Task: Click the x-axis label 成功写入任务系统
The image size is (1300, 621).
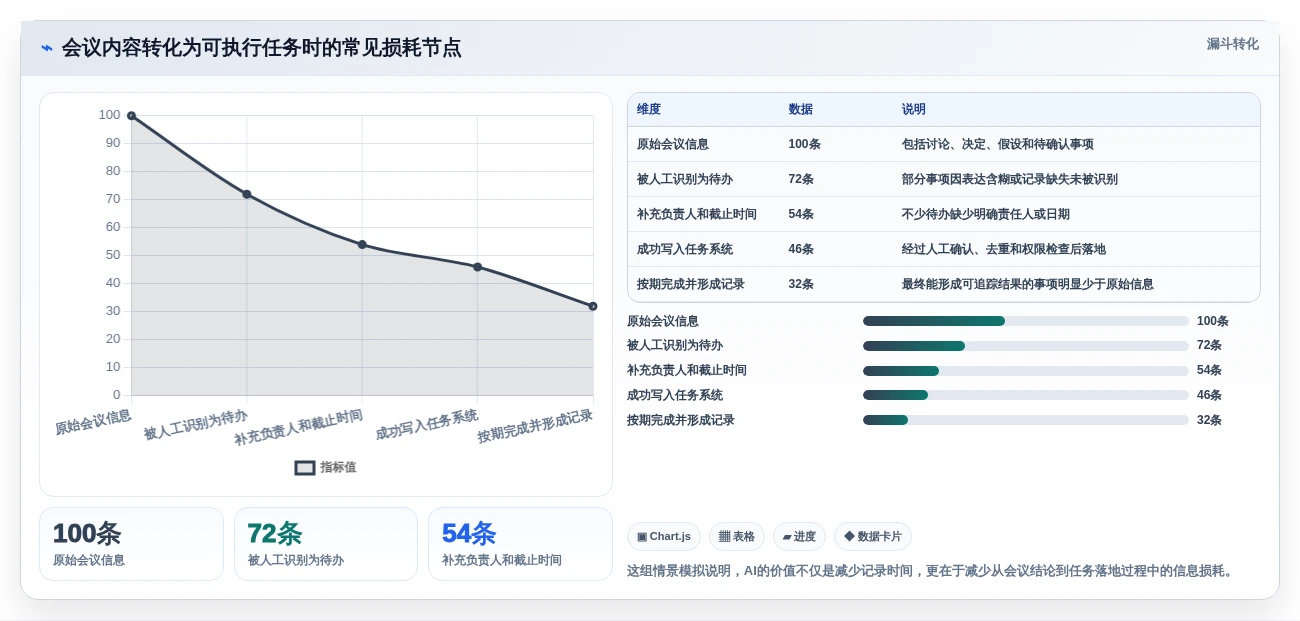Action: click(x=427, y=425)
